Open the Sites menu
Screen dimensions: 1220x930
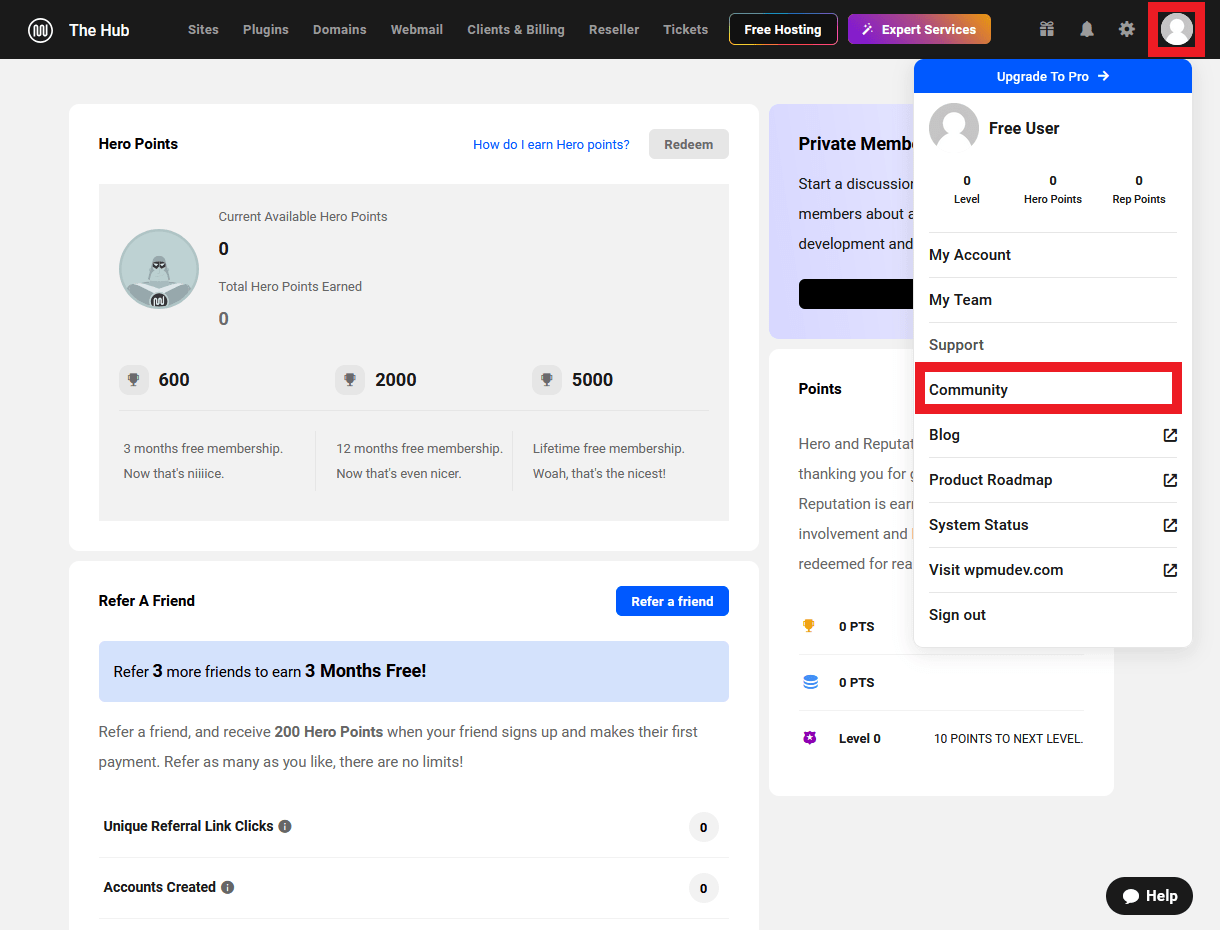pyautogui.click(x=203, y=29)
